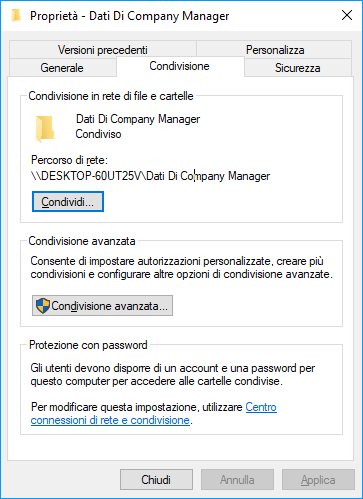Viewport: 363px width, 499px height.
Task: Click the UAC shield icon on the advanced button
Action: pyautogui.click(x=43, y=306)
